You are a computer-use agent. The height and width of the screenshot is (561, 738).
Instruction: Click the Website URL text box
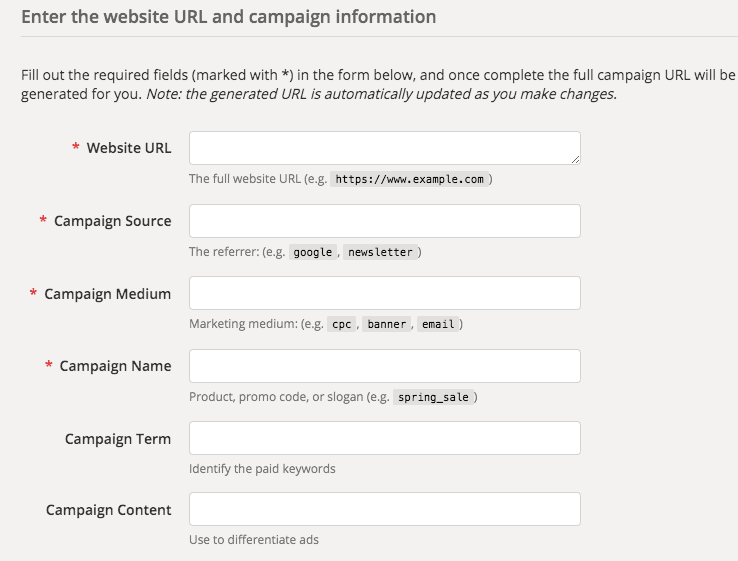pos(384,148)
